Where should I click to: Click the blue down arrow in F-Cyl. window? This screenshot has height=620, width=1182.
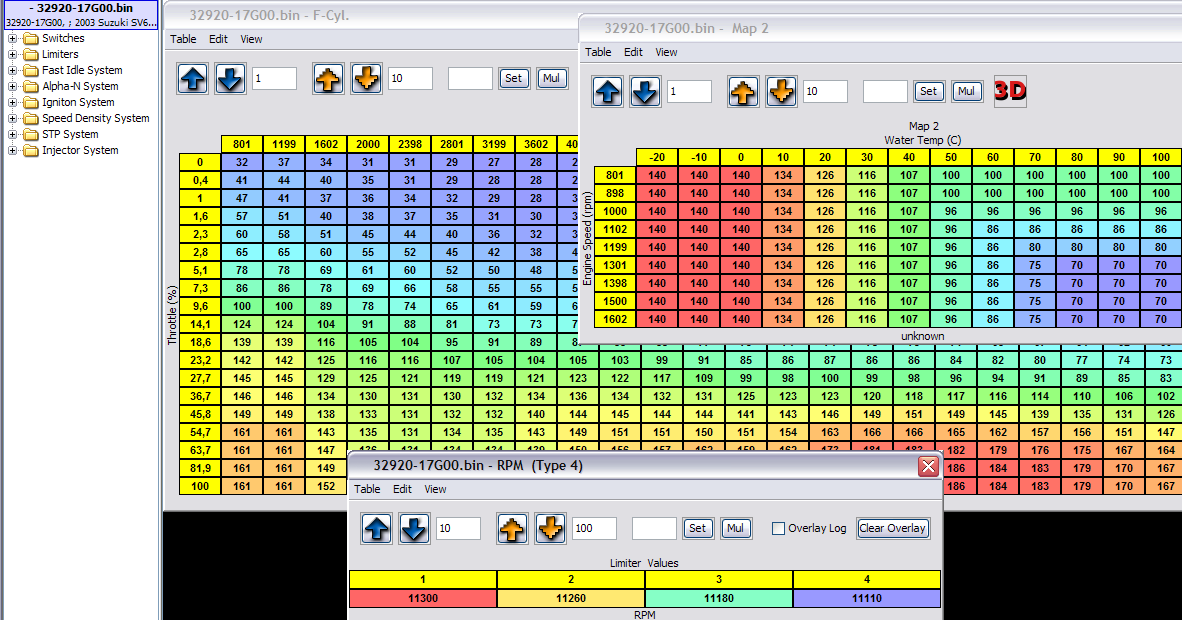click(230, 79)
